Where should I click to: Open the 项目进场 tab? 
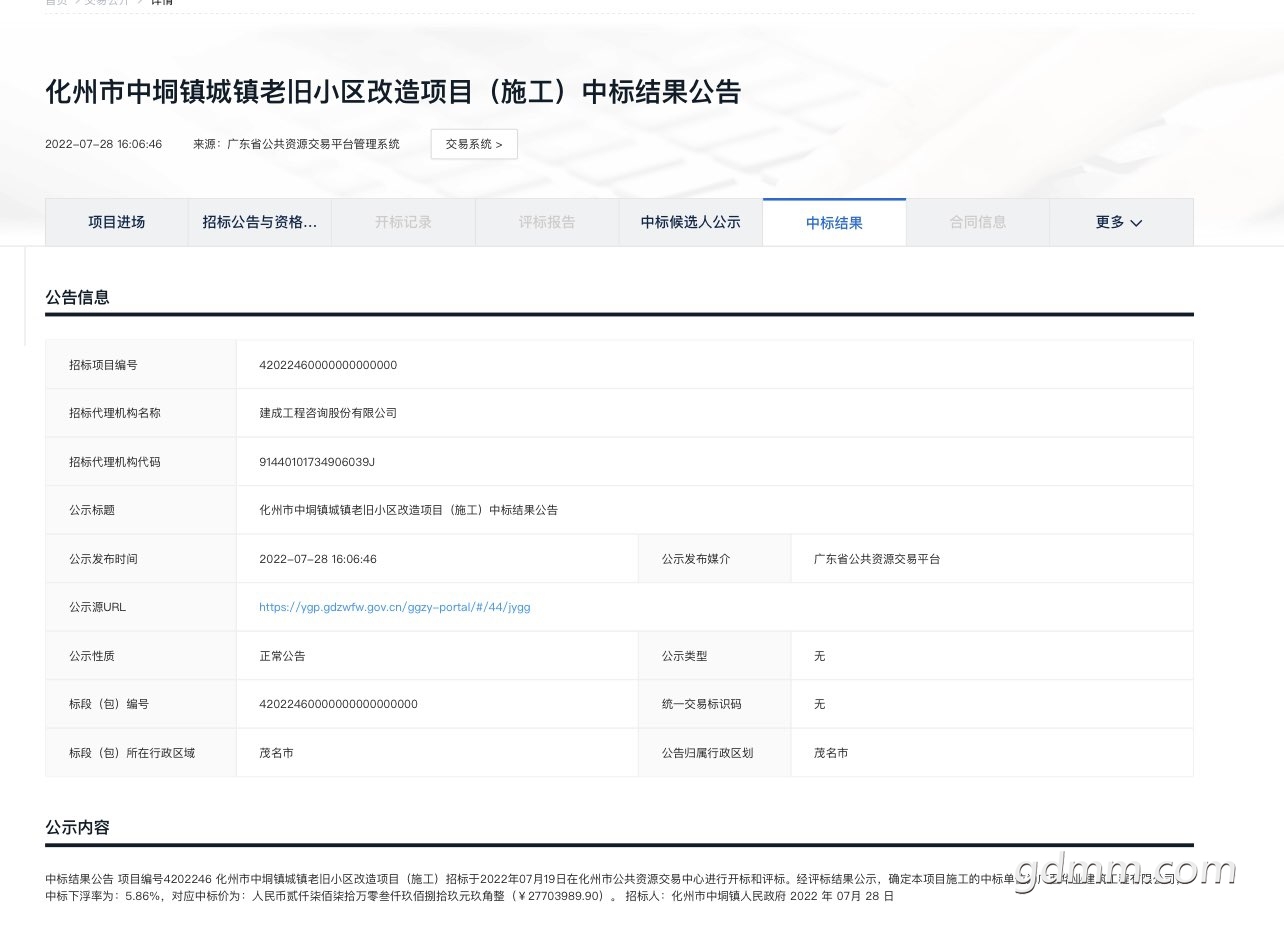coord(117,222)
